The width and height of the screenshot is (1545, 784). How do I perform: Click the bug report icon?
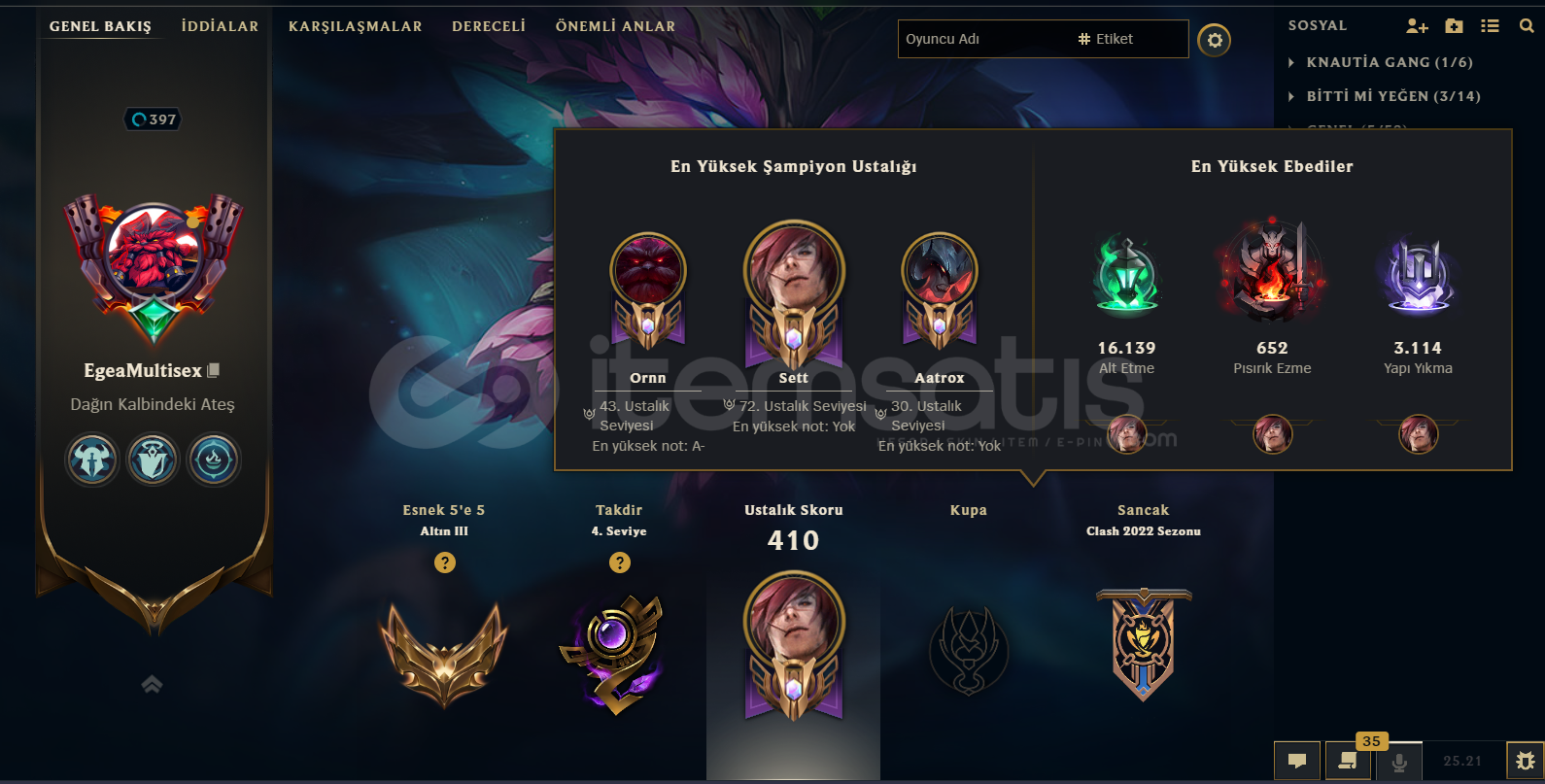point(1526,761)
